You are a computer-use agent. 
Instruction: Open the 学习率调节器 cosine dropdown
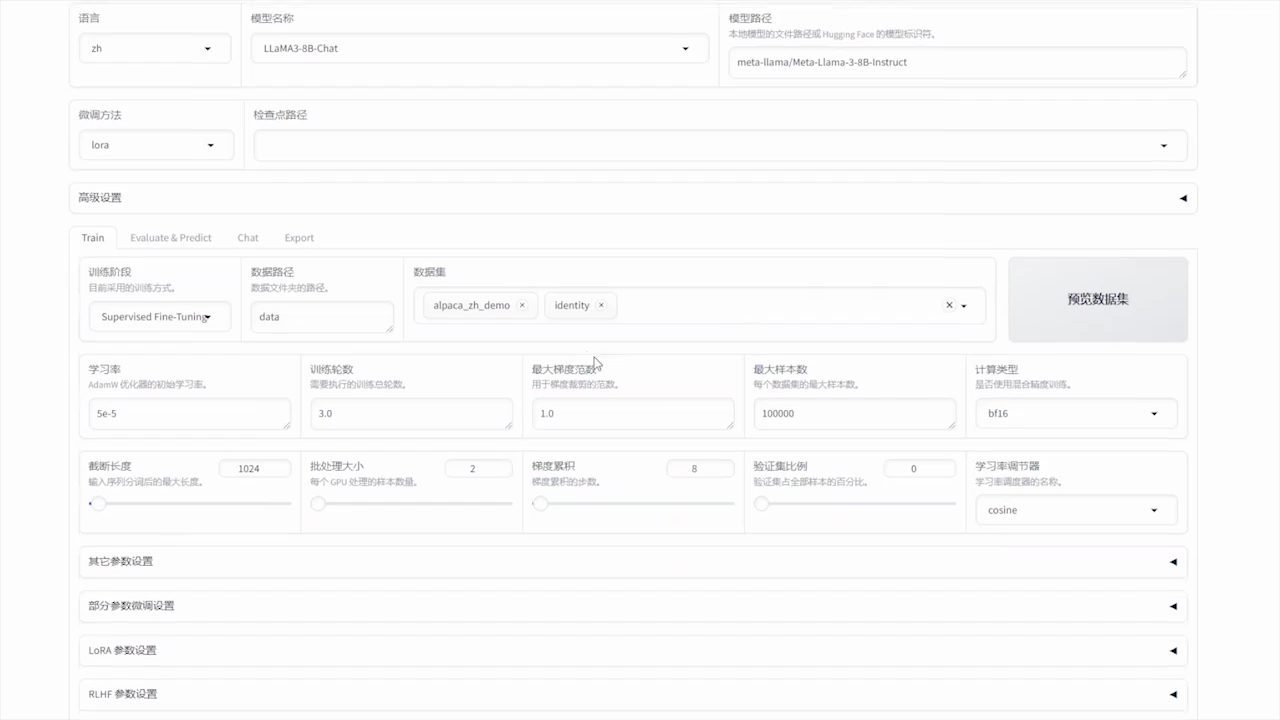1076,510
